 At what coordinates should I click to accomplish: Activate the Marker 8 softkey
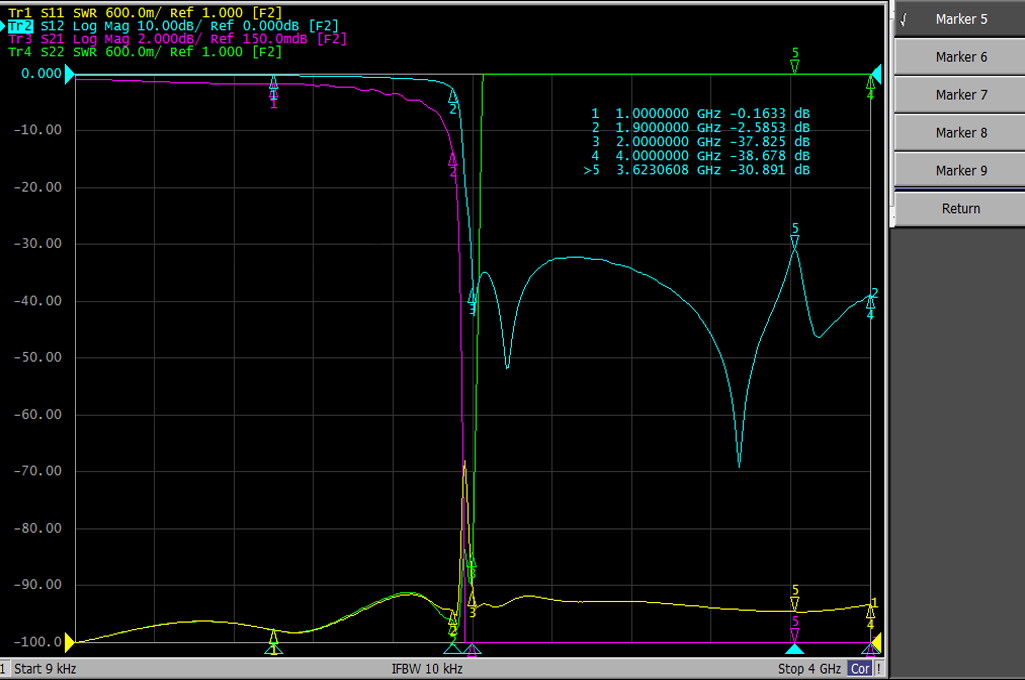960,133
